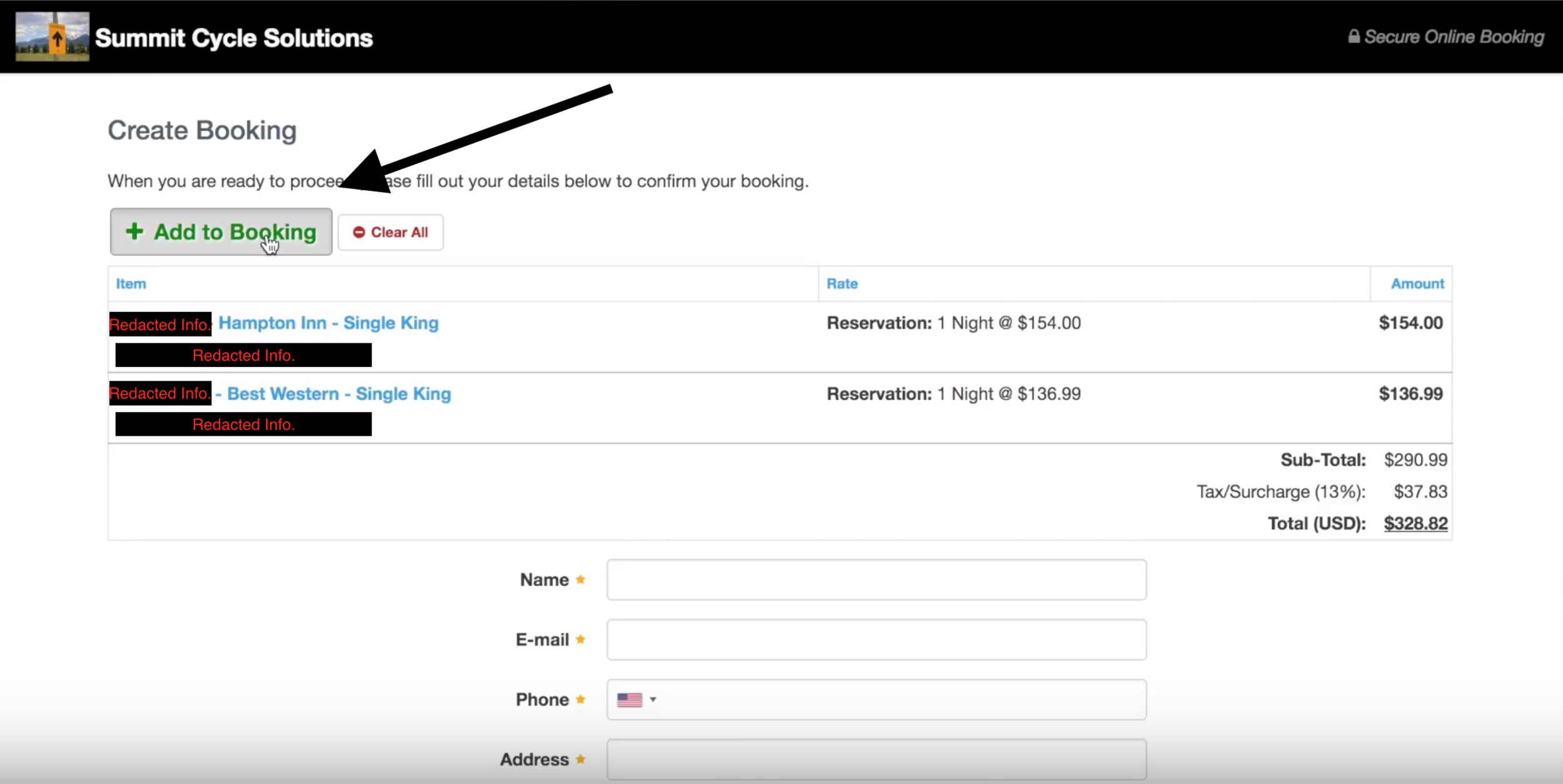Click the Add to Booking button

pos(221,232)
